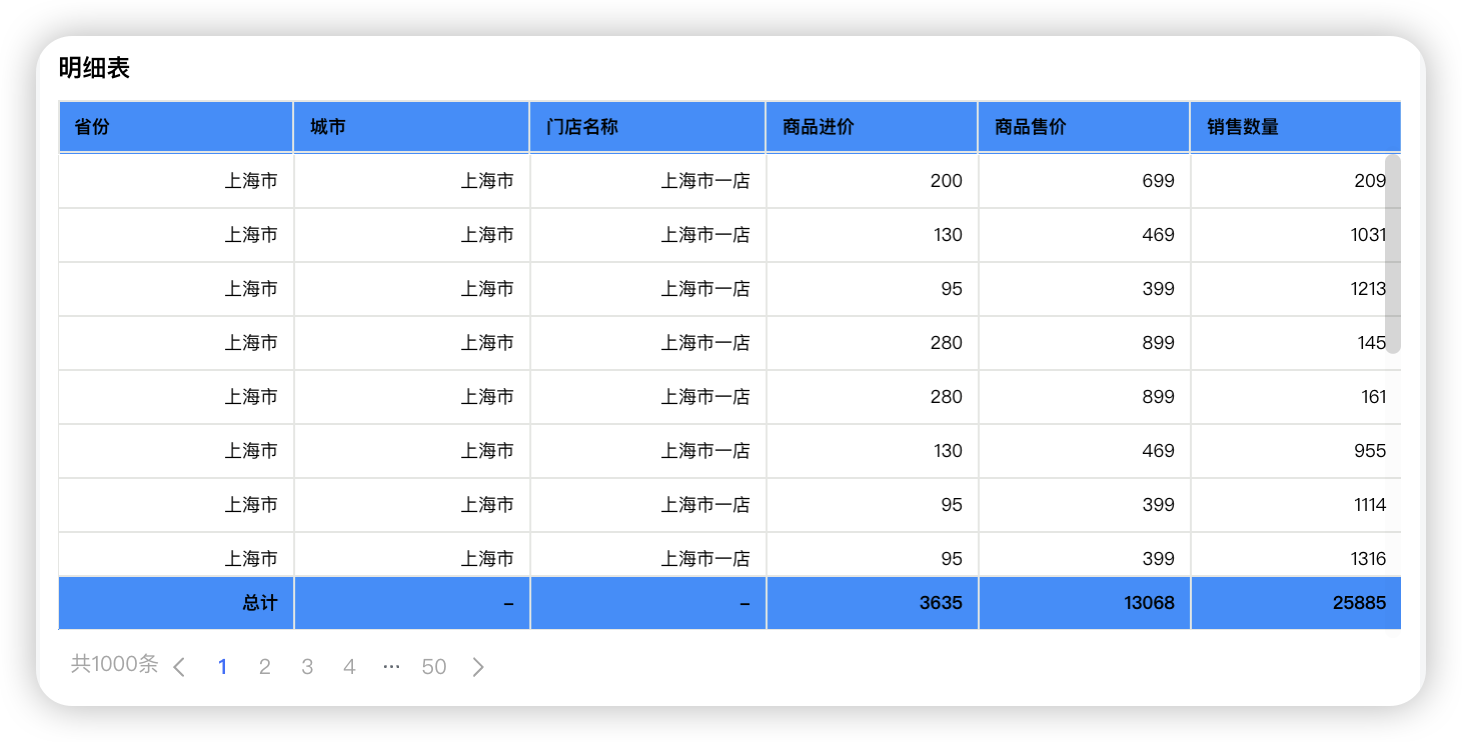Screen dimensions: 1462x742
Task: Click the 销售数量 column header
Action: 1295,127
